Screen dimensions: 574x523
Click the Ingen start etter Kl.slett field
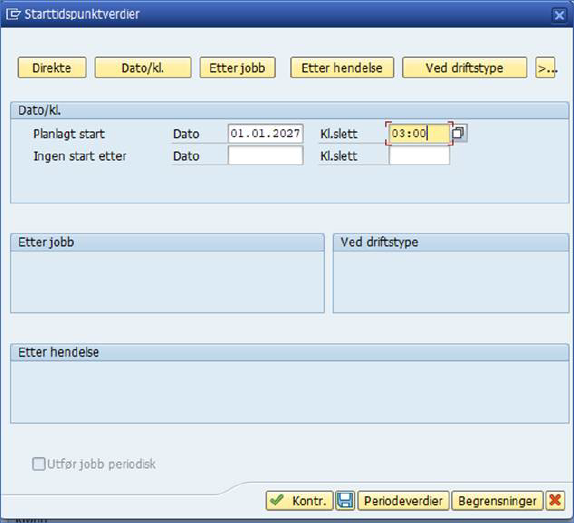pyautogui.click(x=419, y=156)
